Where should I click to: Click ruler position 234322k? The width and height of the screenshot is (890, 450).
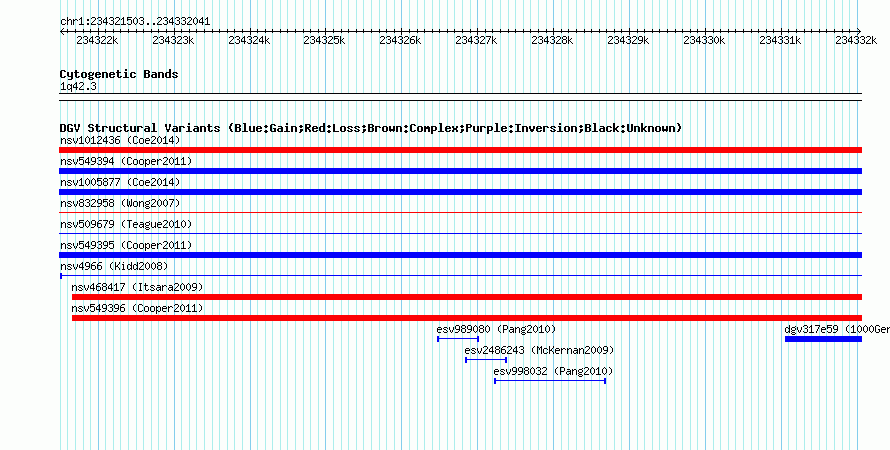click(97, 40)
